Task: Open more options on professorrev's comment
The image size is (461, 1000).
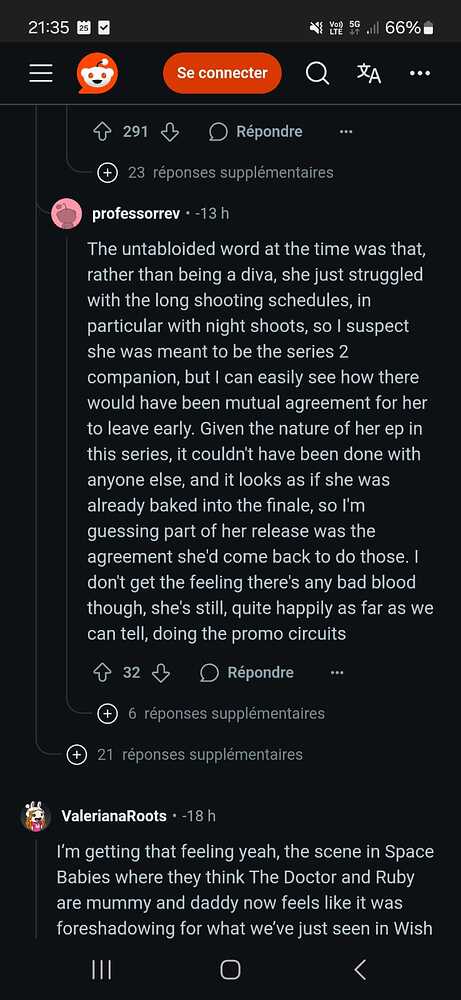Action: 337,673
